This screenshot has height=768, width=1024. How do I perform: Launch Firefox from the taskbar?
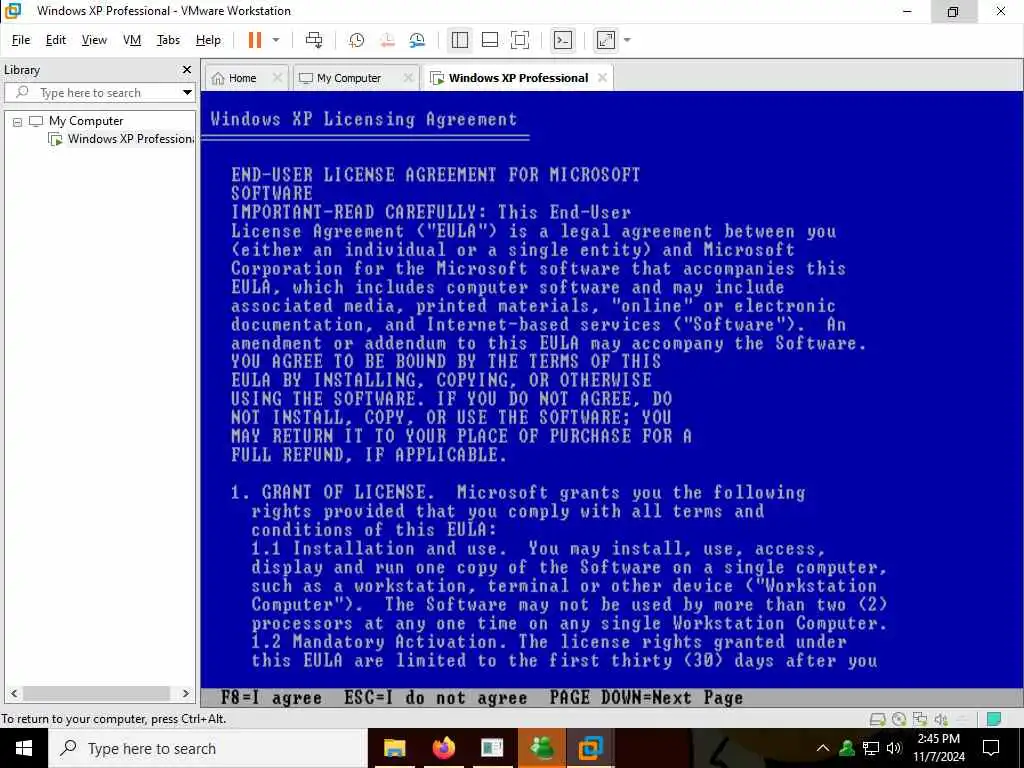point(443,748)
